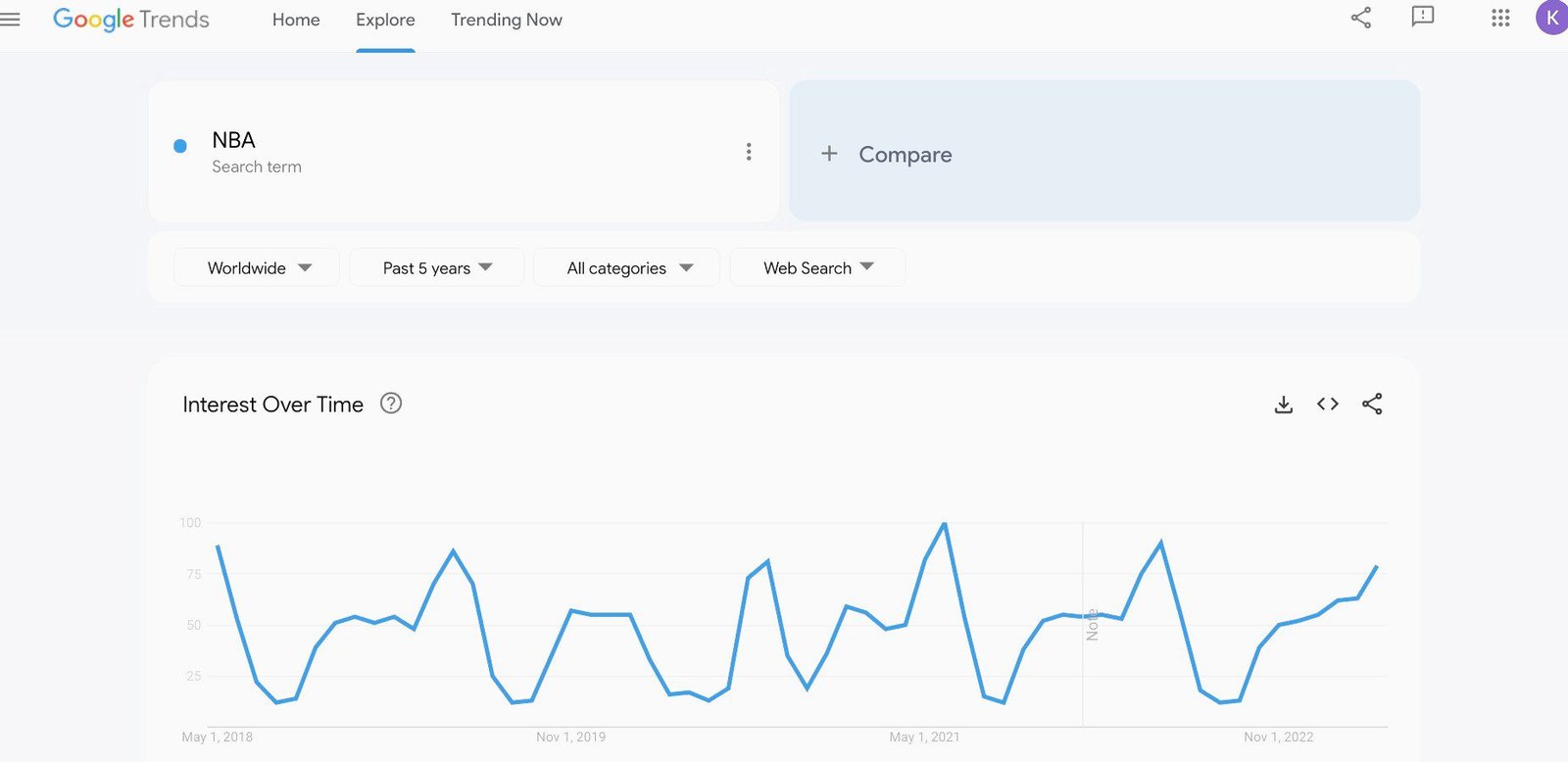Image resolution: width=1568 pixels, height=762 pixels.
Task: Click the 'May 1, 2021' axis label
Action: tap(925, 738)
